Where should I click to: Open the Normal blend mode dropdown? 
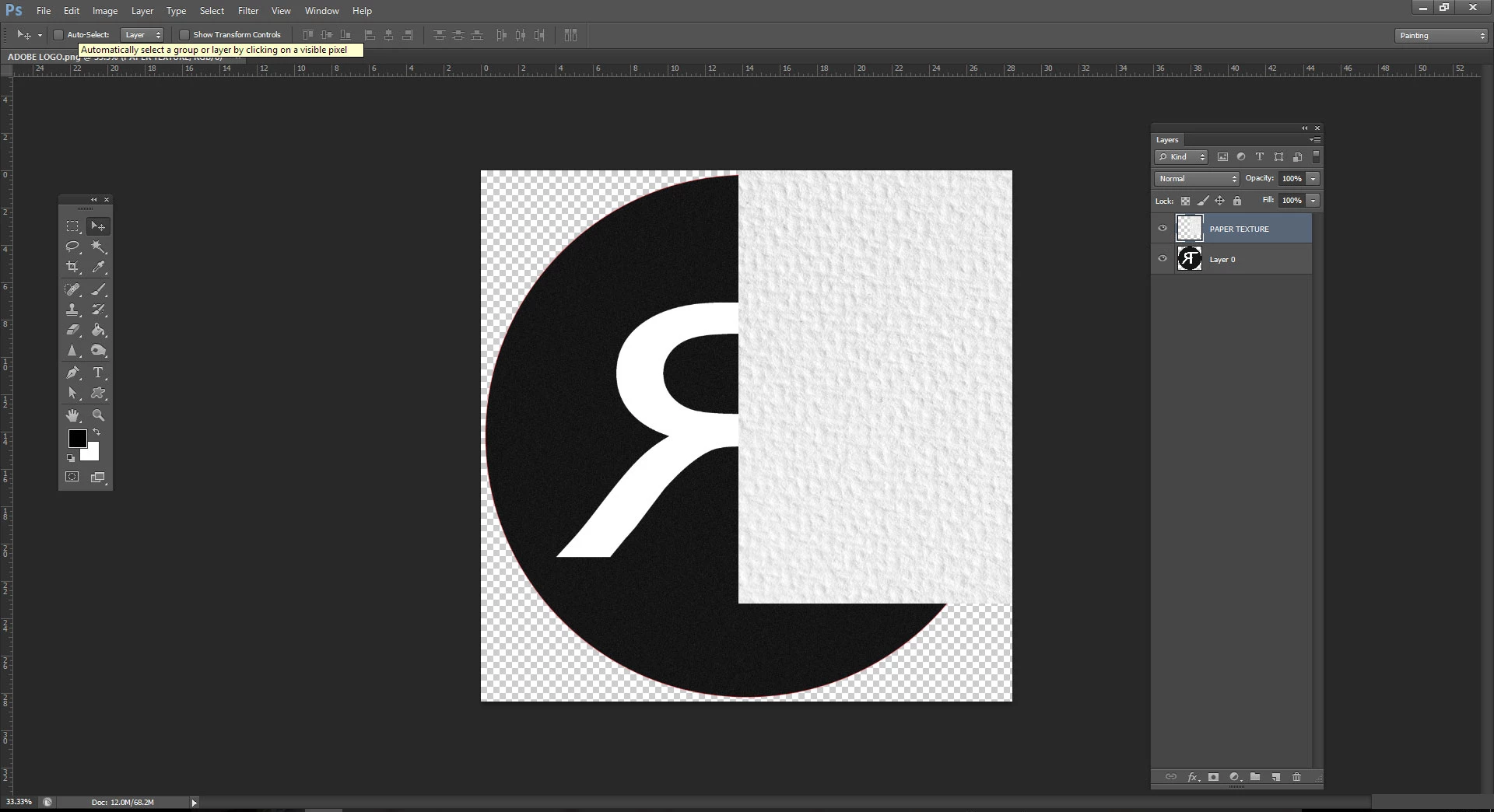pyautogui.click(x=1197, y=179)
